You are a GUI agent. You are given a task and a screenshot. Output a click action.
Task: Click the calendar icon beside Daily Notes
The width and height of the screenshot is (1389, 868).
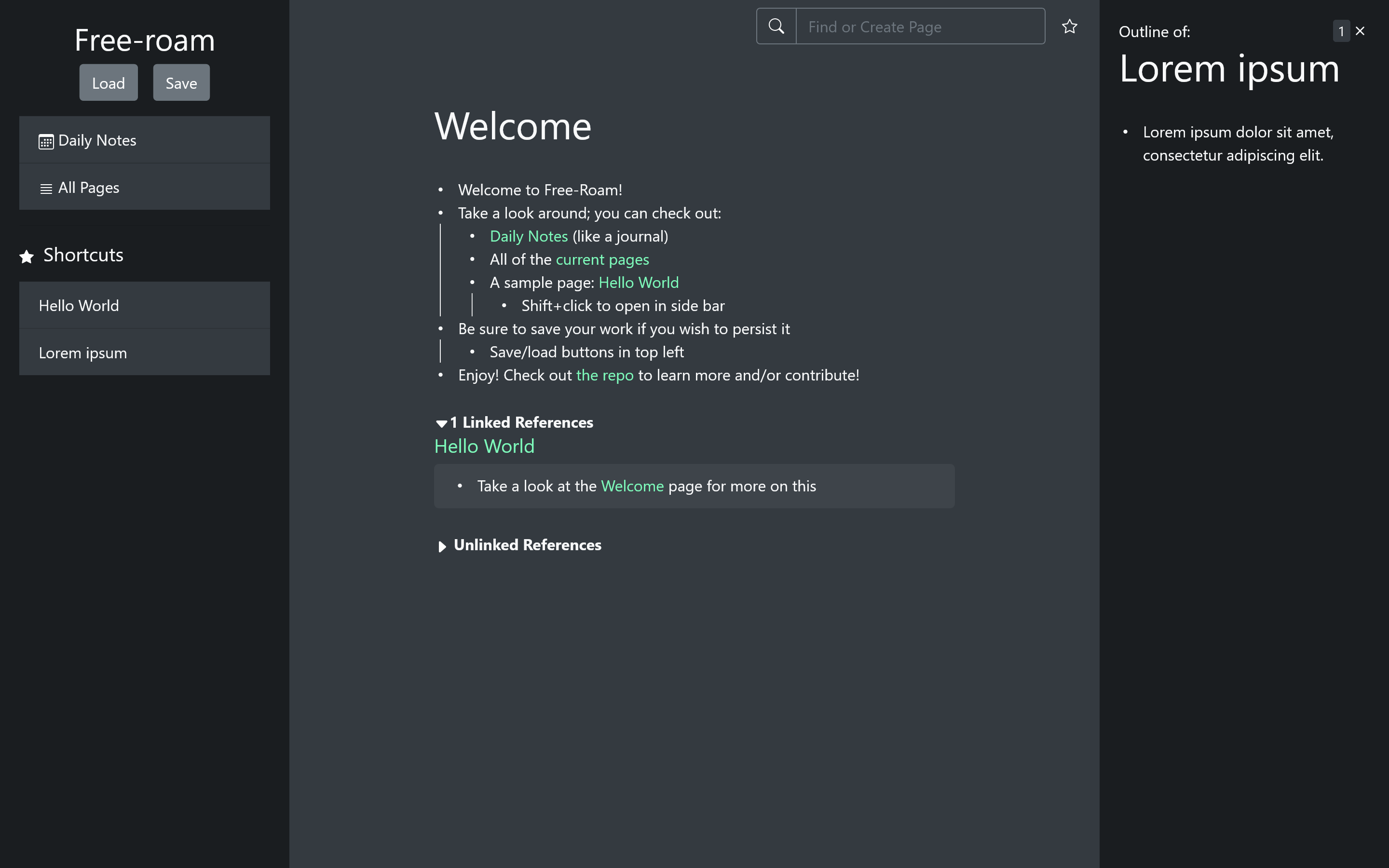point(46,141)
